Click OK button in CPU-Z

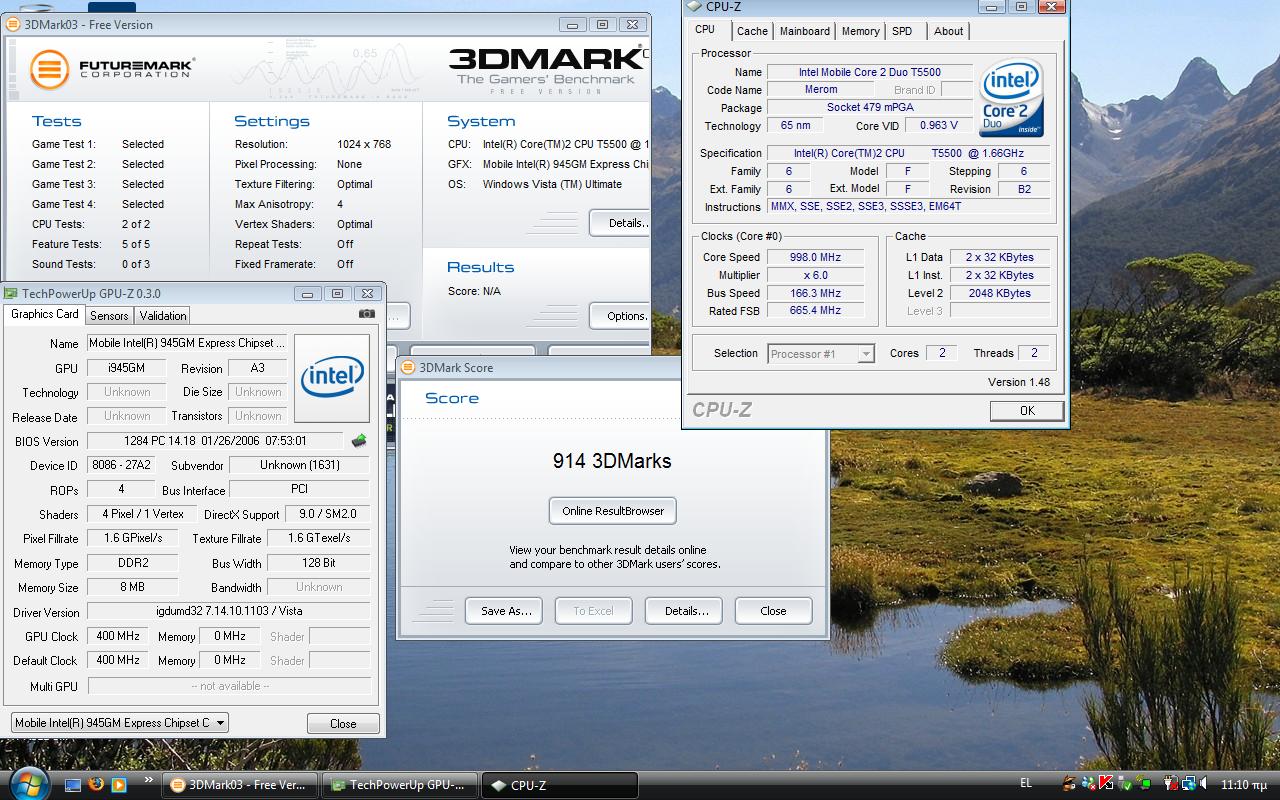coord(1027,410)
